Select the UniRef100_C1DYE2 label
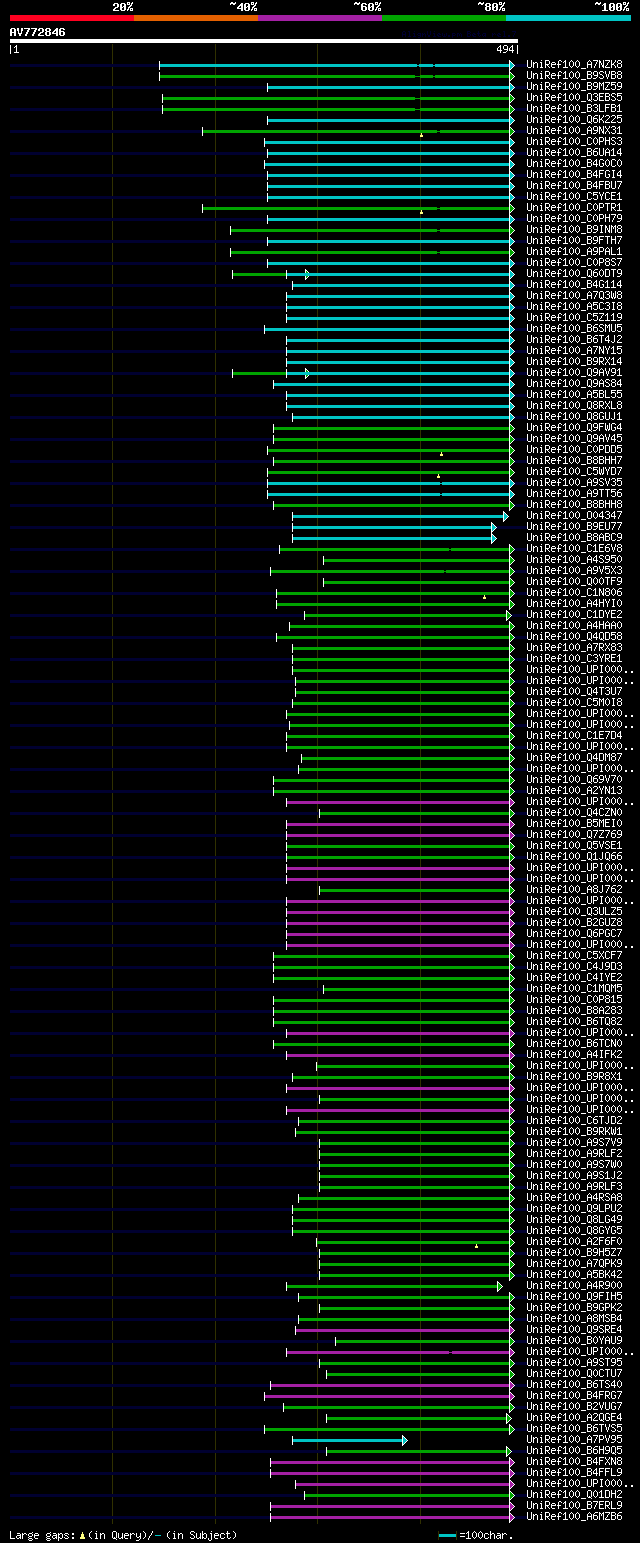 tap(575, 614)
